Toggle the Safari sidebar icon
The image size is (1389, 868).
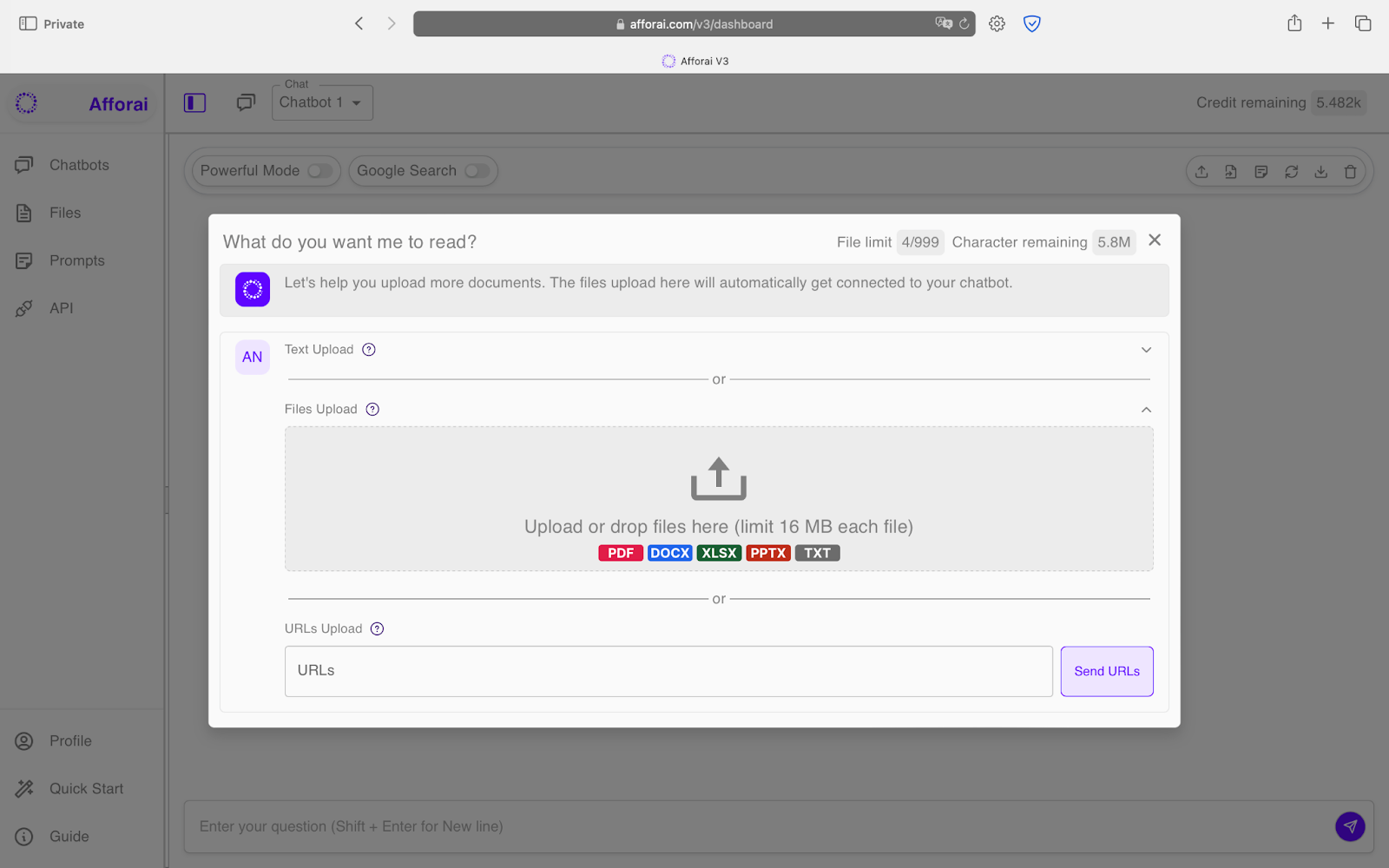[28, 23]
